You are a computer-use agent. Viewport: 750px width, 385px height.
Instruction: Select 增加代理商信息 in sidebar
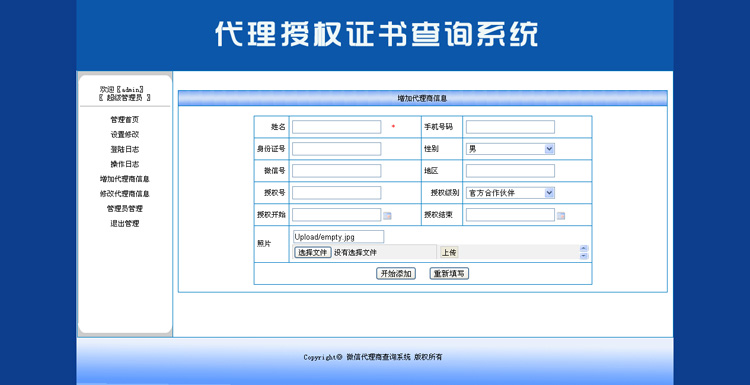click(124, 179)
